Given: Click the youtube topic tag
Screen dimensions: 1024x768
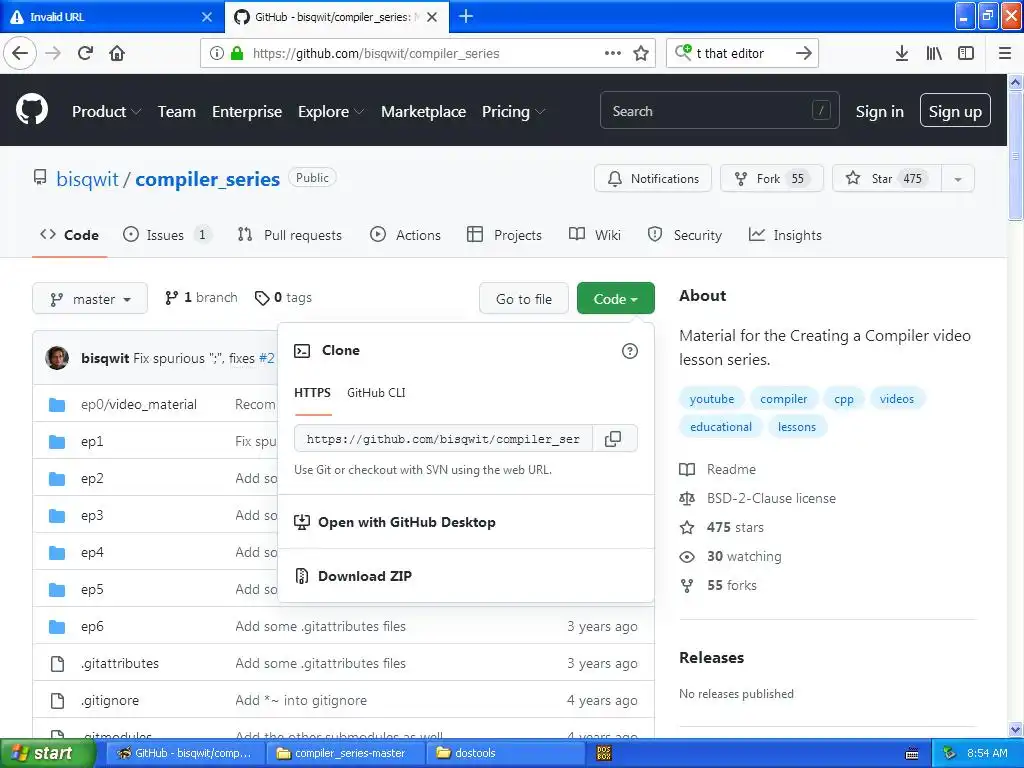Looking at the screenshot, I should 712,398.
